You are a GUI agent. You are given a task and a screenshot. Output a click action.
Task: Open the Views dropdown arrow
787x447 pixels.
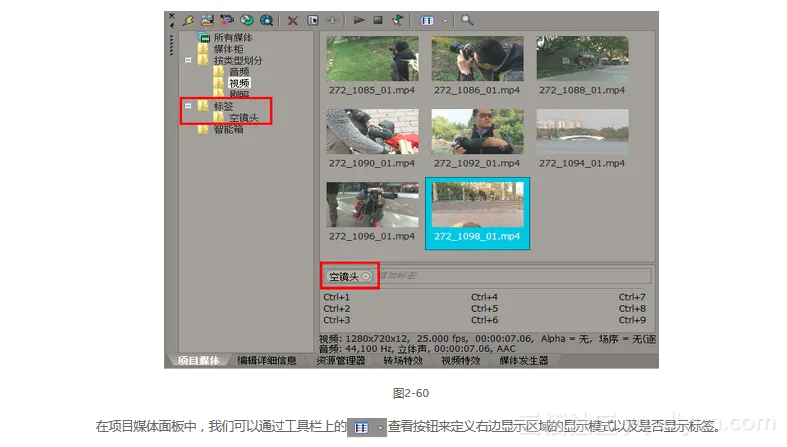pos(445,21)
